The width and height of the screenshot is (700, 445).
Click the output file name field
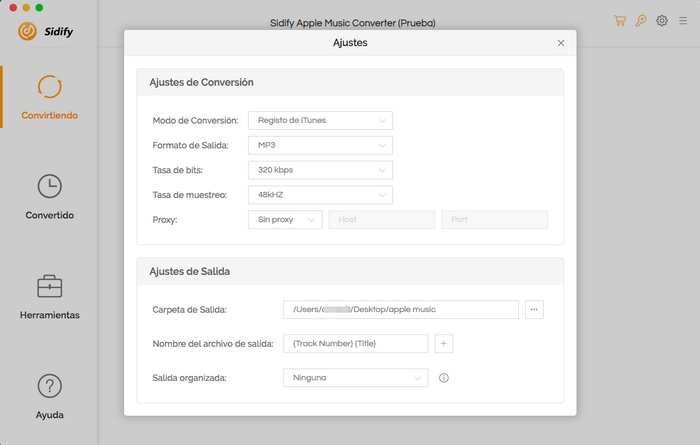pos(355,343)
